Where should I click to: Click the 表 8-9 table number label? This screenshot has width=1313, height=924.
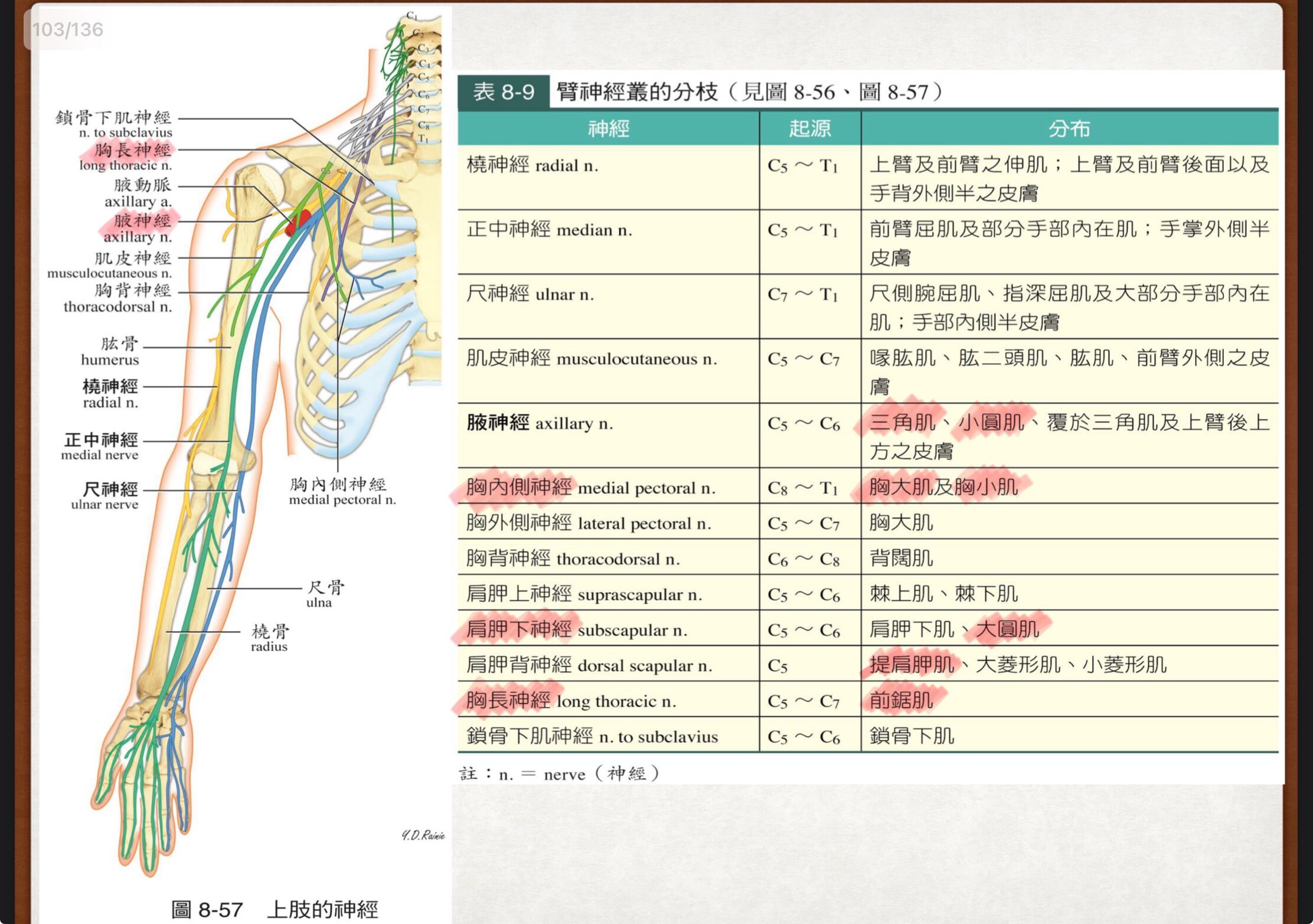(x=504, y=92)
